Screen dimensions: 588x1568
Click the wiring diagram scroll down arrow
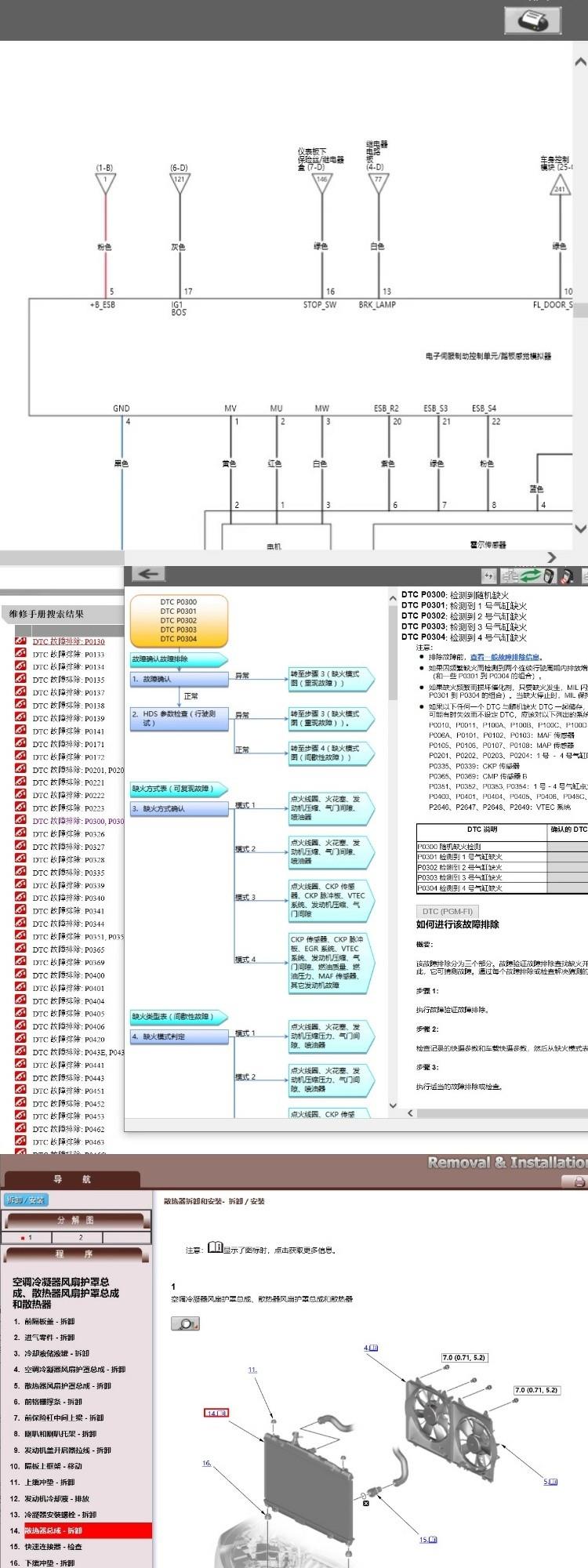coord(581,528)
